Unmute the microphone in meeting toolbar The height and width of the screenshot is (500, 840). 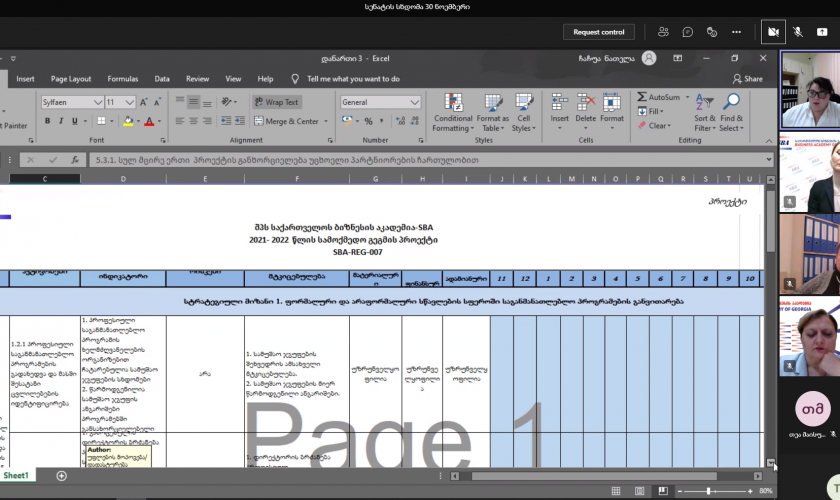point(798,32)
